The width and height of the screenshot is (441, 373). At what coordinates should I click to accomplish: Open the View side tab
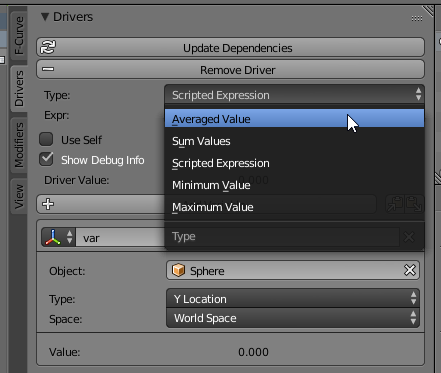point(19,196)
